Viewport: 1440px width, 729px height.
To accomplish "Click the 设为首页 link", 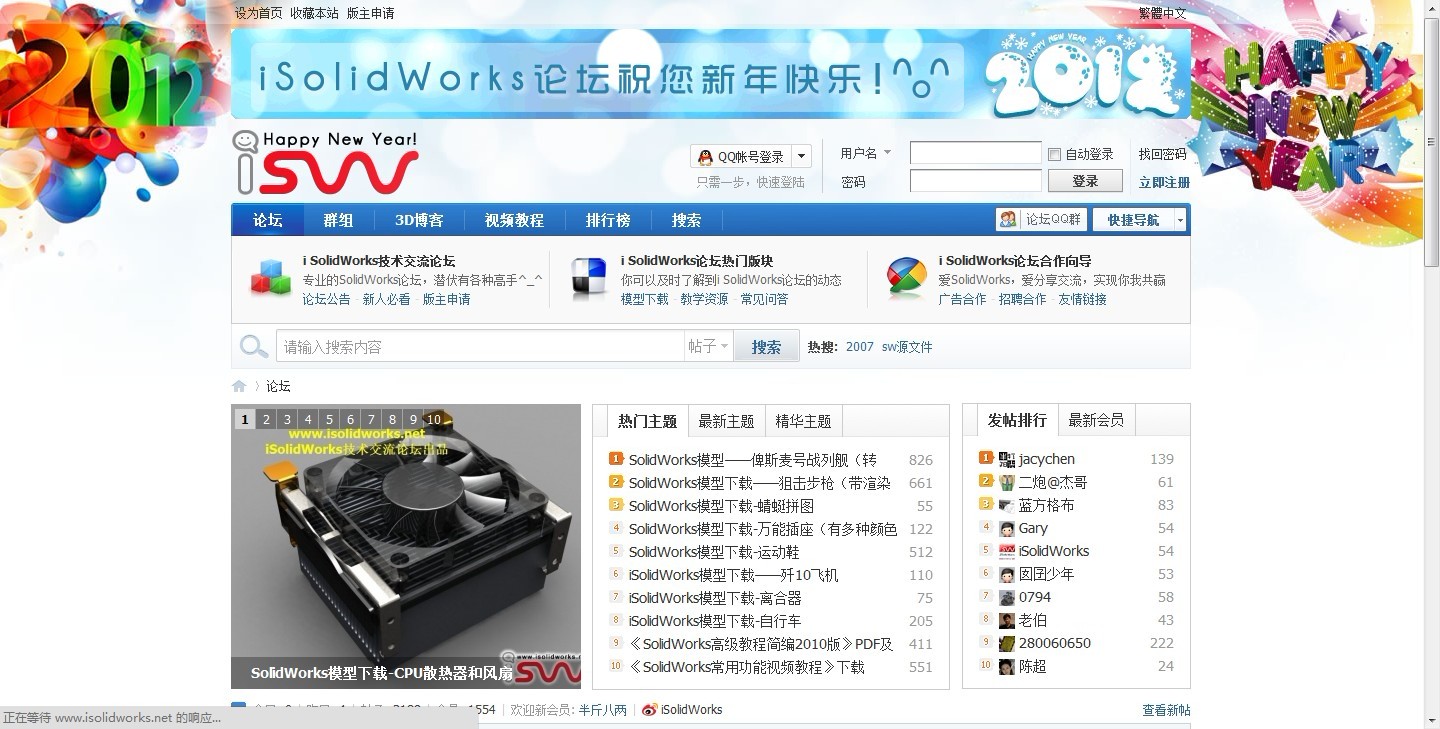I will pos(259,13).
